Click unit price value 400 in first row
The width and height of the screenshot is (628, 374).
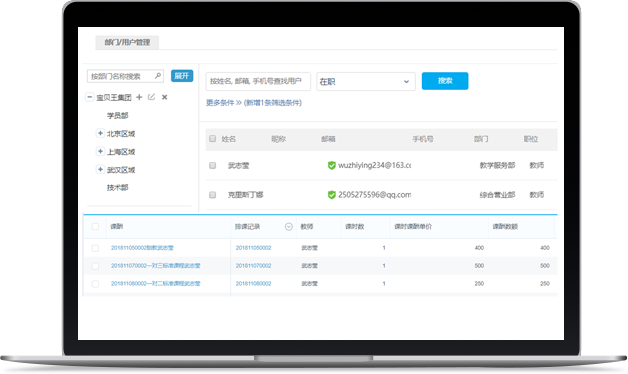479,248
